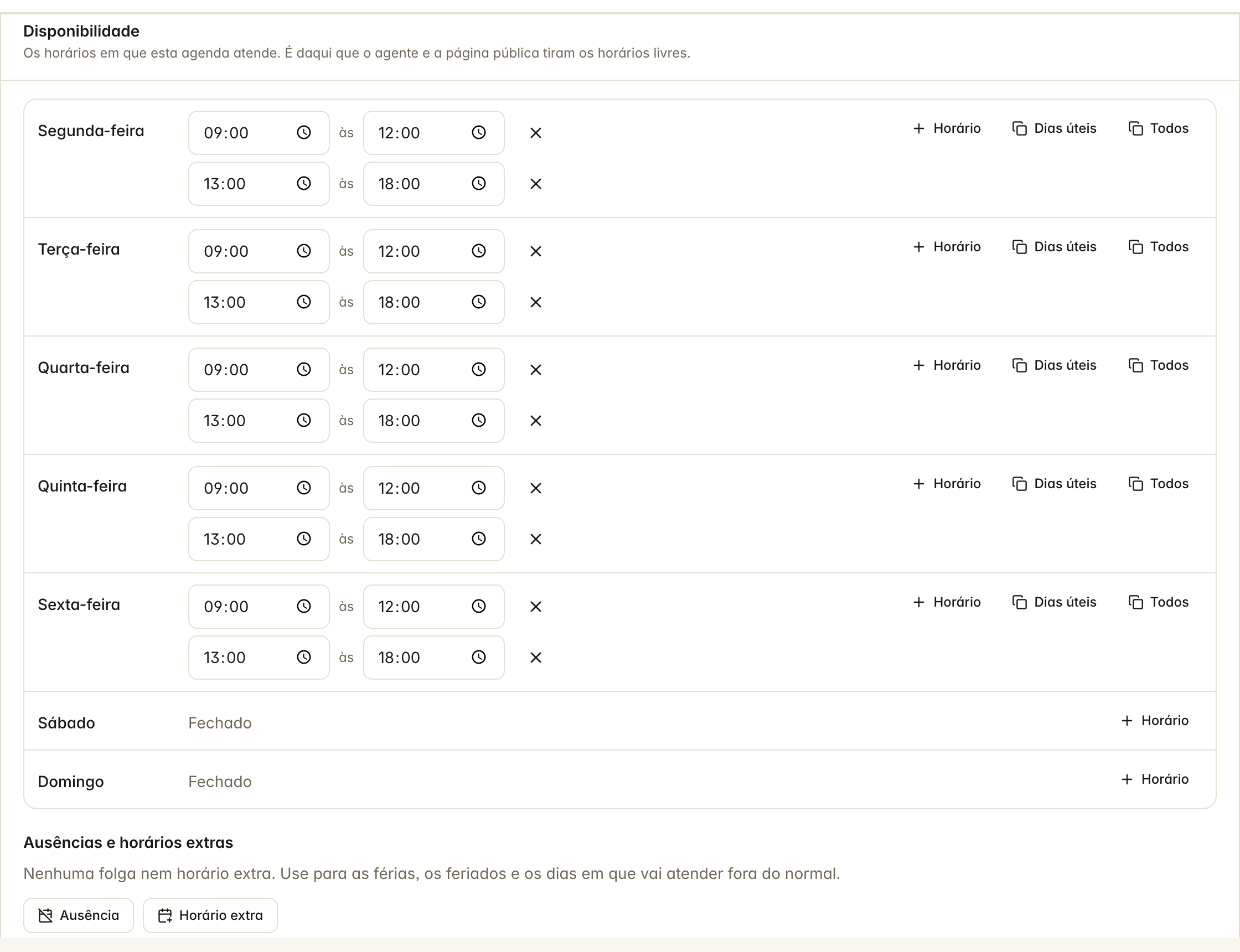Click the Horário extra button
The image size is (1240, 952).
point(210,915)
